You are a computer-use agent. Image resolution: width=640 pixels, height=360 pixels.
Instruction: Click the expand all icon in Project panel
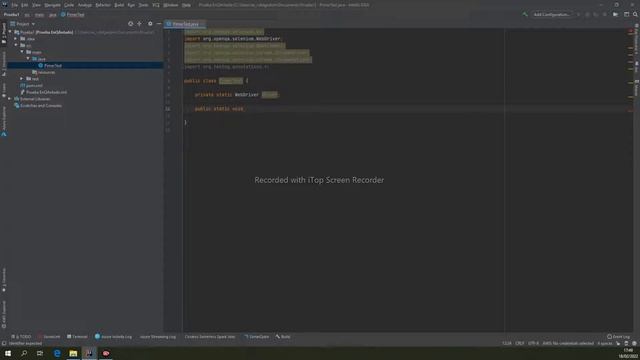click(140, 24)
